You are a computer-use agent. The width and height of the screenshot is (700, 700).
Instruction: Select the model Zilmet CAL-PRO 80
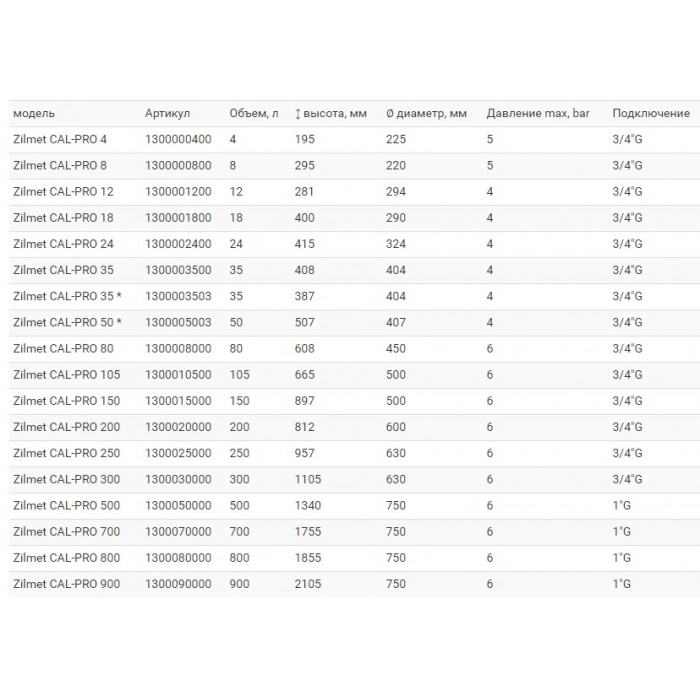pyautogui.click(x=63, y=349)
